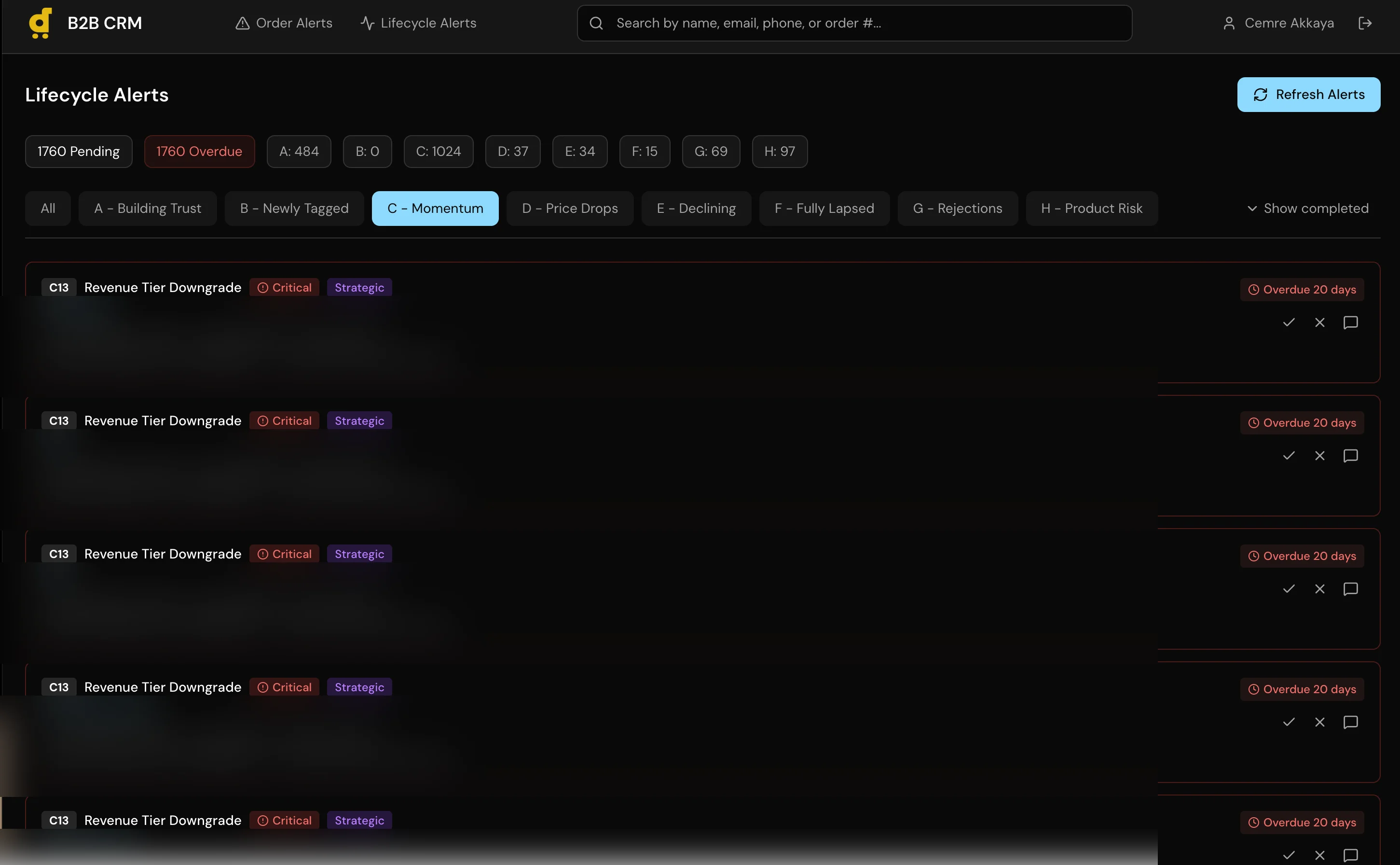The image size is (1400, 865).
Task: Collapse the Show completed chevron
Action: tap(1252, 208)
